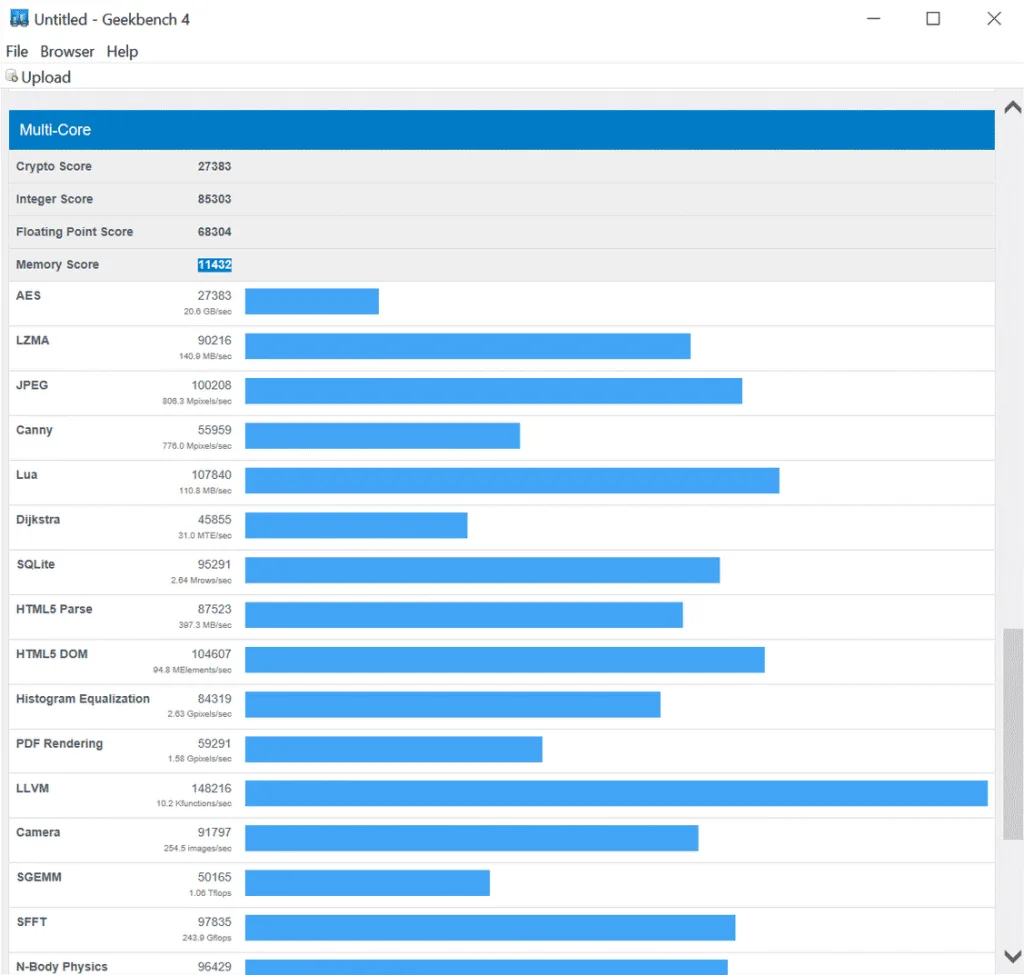Viewport: 1024px width, 975px height.
Task: Click the vertical scrollbar thumb
Action: click(1012, 734)
